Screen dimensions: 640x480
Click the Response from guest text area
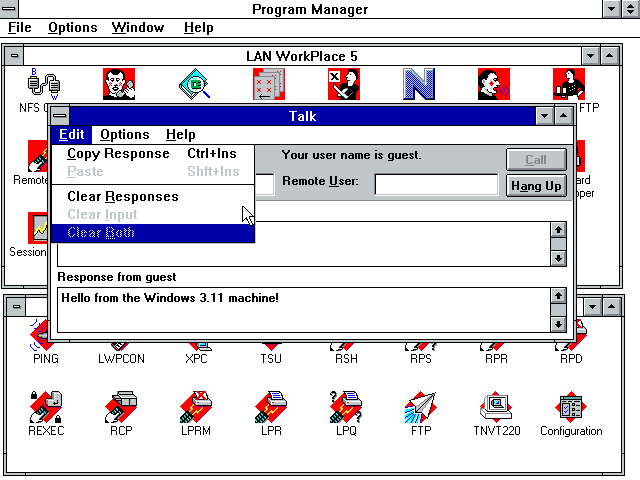tap(304, 310)
